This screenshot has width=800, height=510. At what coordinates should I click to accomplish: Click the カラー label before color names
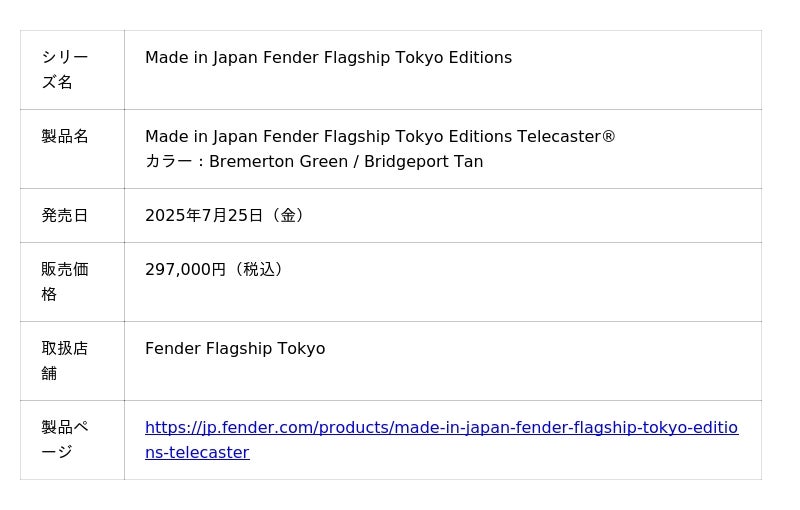(169, 162)
